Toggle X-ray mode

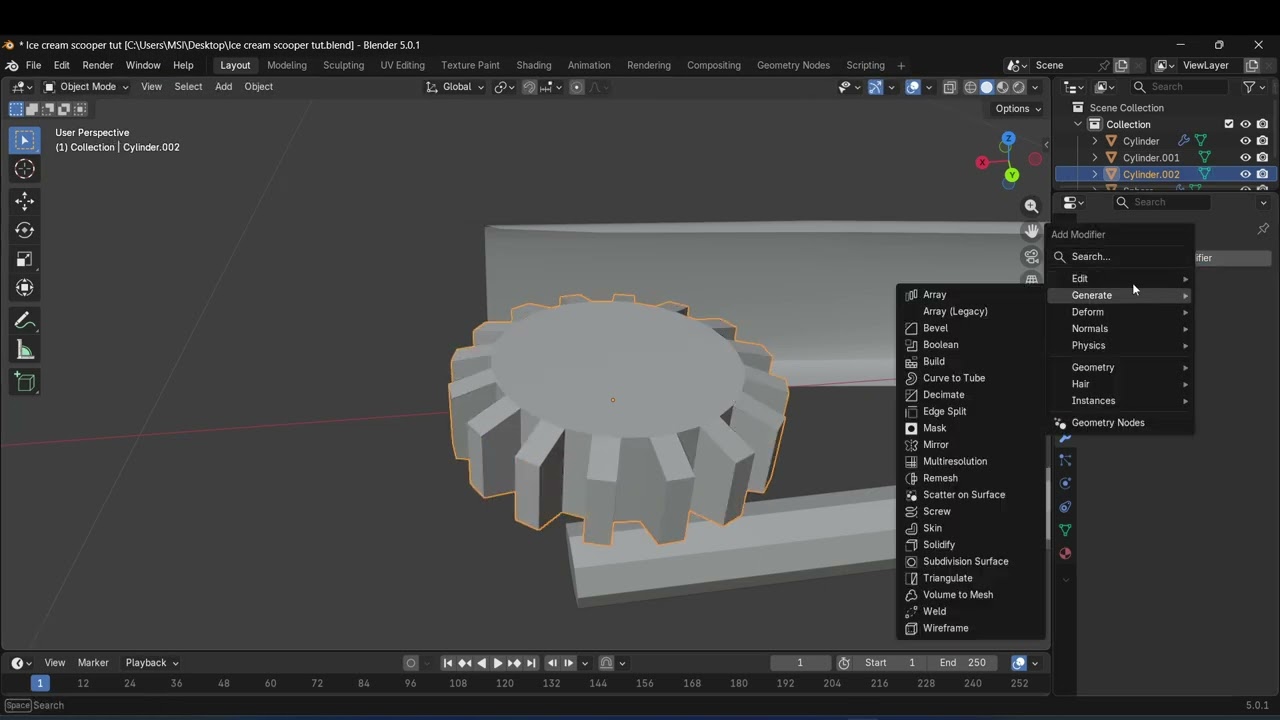[950, 87]
